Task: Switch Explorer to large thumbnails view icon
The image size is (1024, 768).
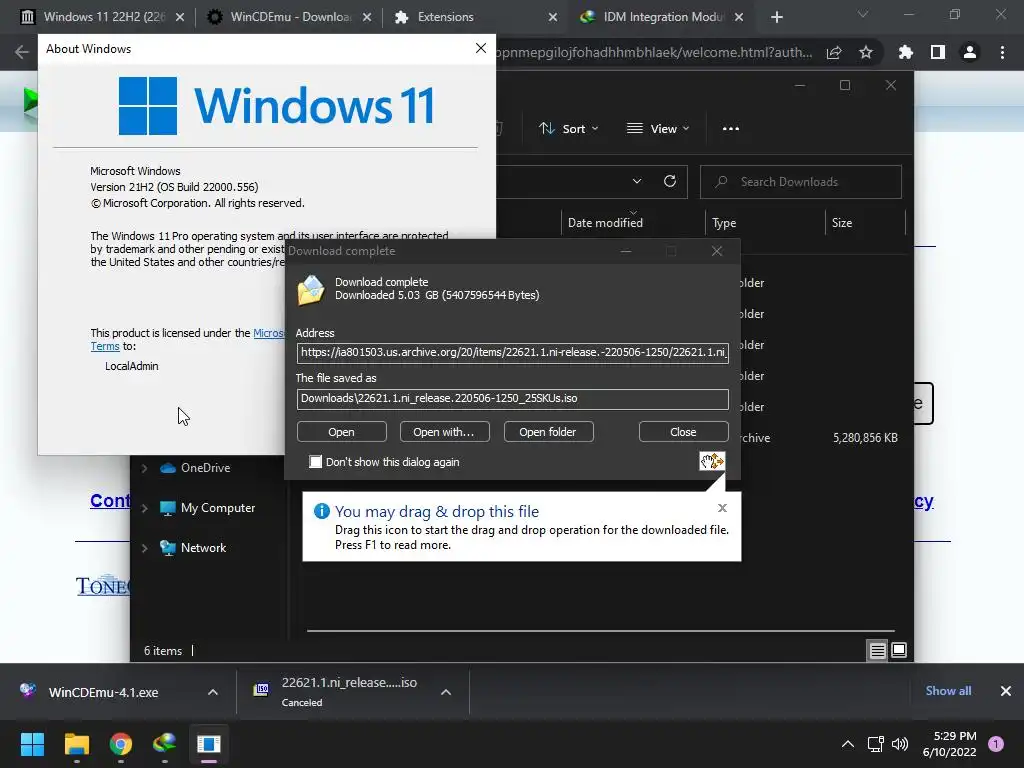Action: coord(899,650)
